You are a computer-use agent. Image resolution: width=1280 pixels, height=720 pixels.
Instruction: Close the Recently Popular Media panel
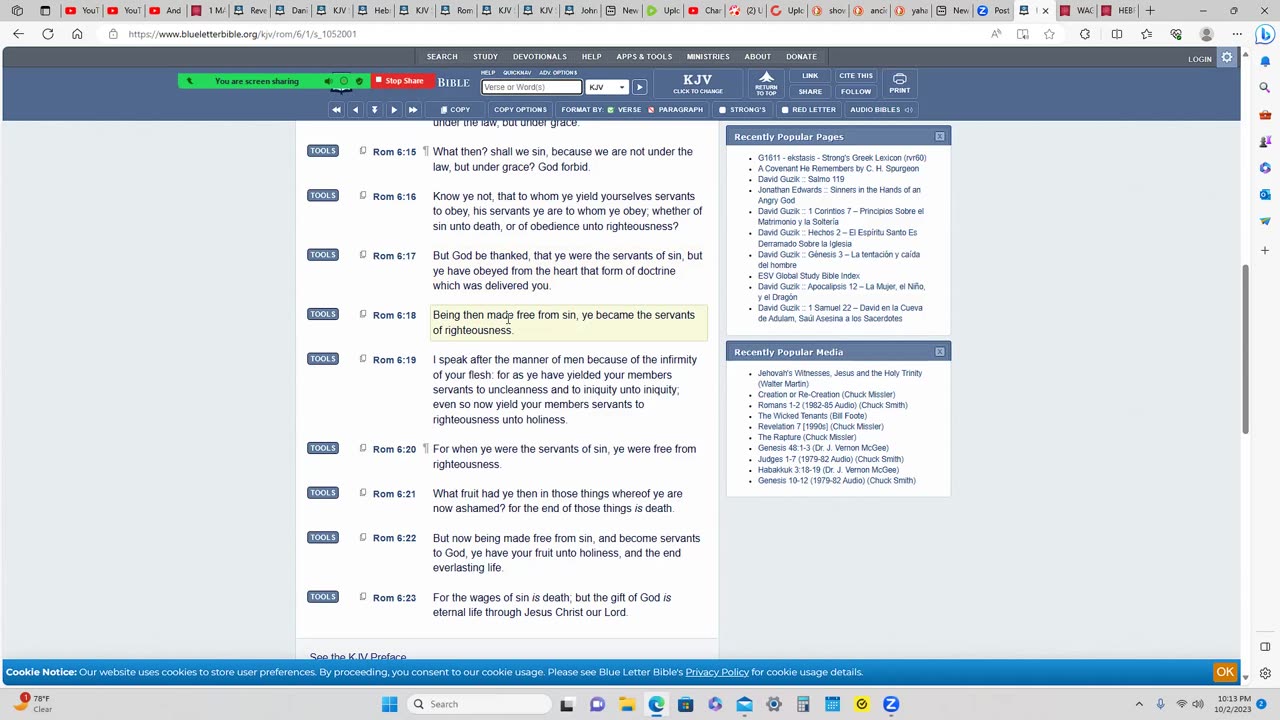[939, 352]
